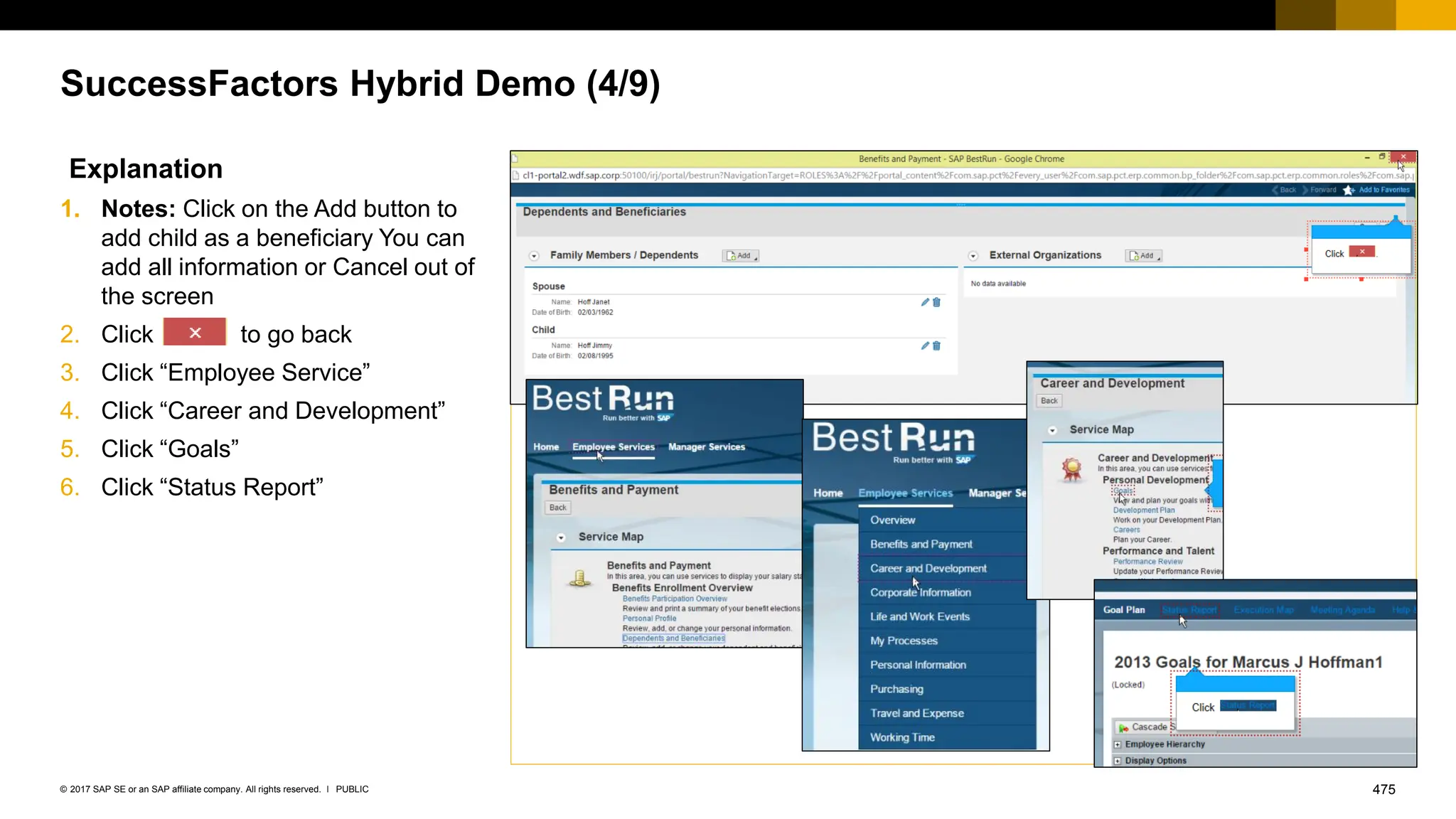1456x819 pixels.
Task: Expand the Display Options section
Action: 1118,761
